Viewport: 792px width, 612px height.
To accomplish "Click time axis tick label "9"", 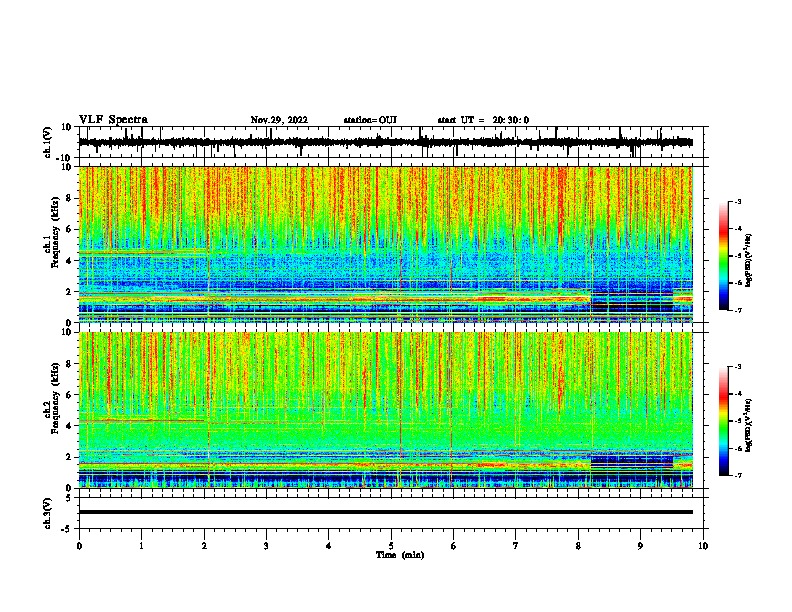I will click(640, 546).
